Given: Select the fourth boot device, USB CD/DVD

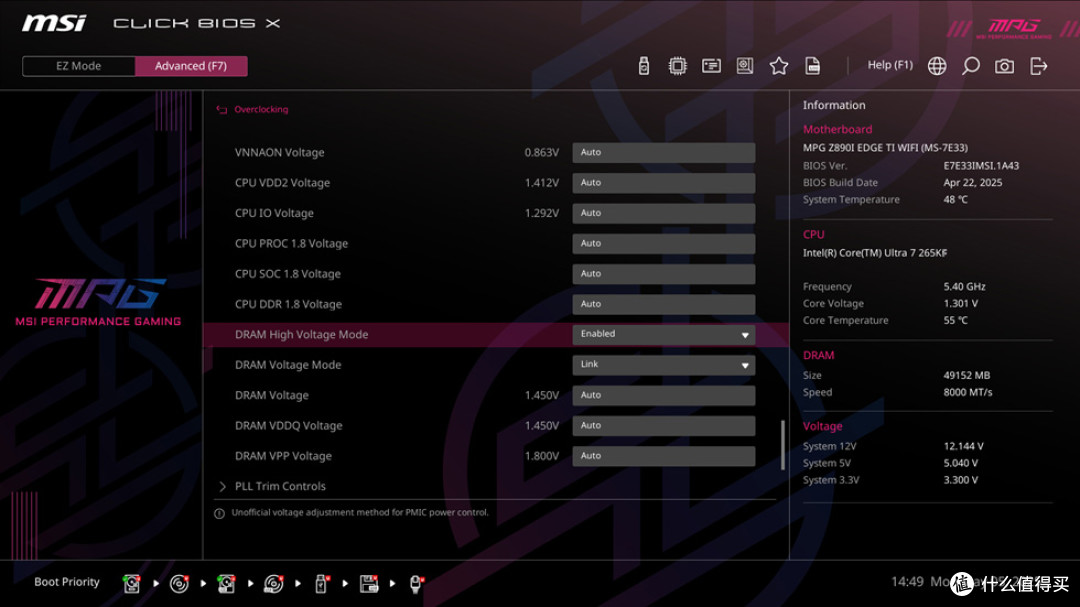Looking at the screenshot, I should coord(273,584).
